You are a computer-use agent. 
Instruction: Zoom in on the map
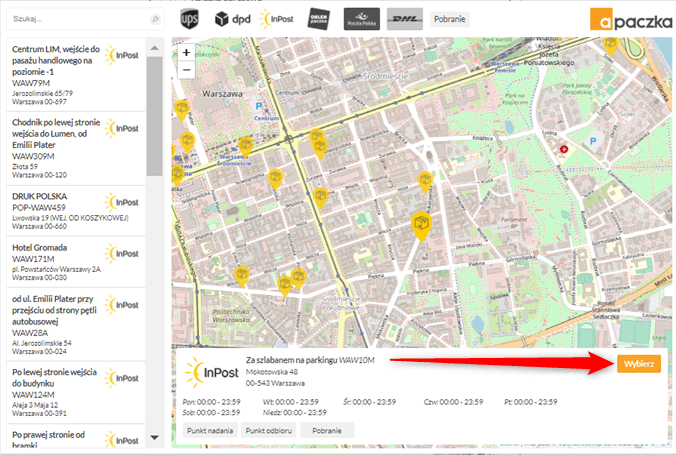(186, 52)
